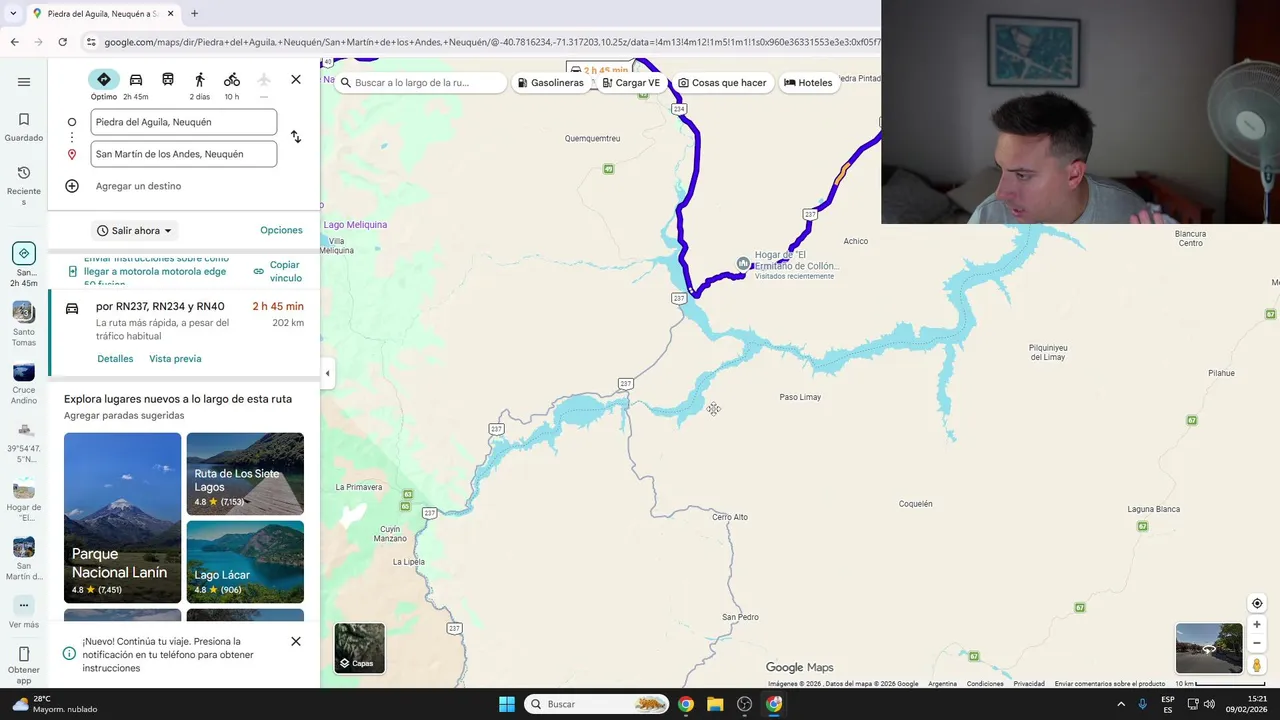Filter by Gasolineras chip
Viewport: 1280px width, 720px height.
(551, 83)
